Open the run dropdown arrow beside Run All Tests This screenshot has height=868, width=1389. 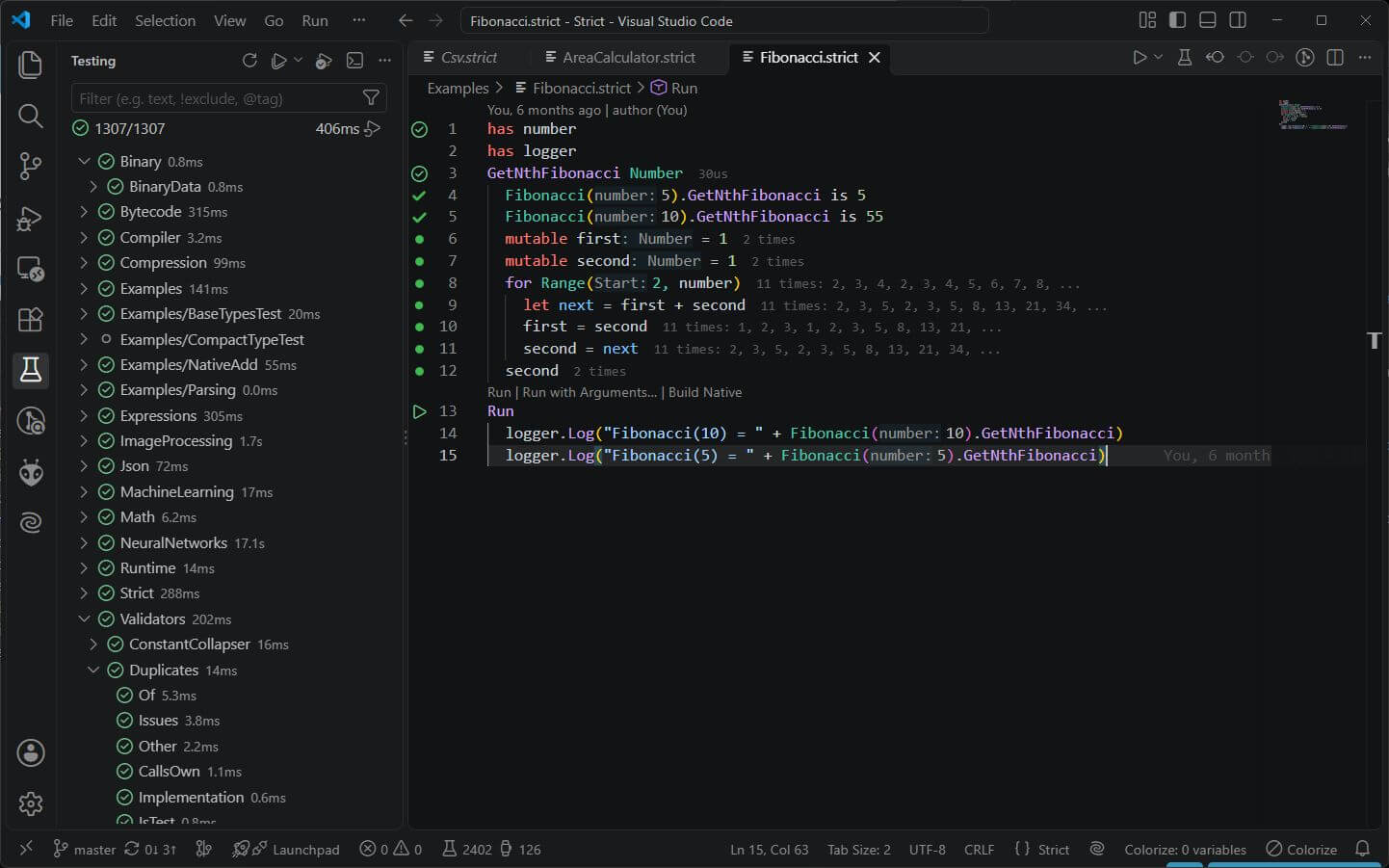tap(298, 61)
